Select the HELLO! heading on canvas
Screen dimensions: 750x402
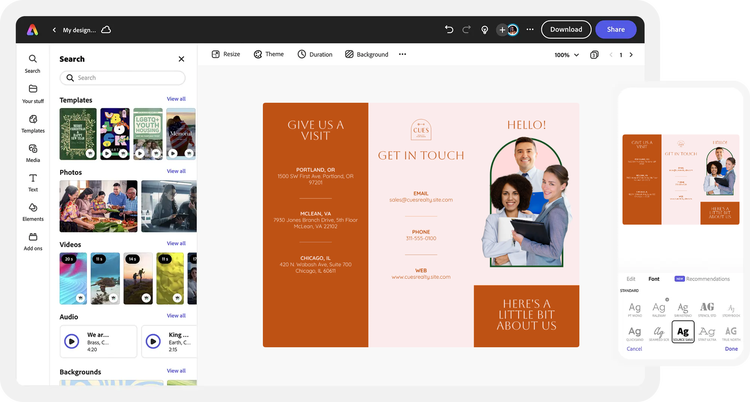pos(526,125)
